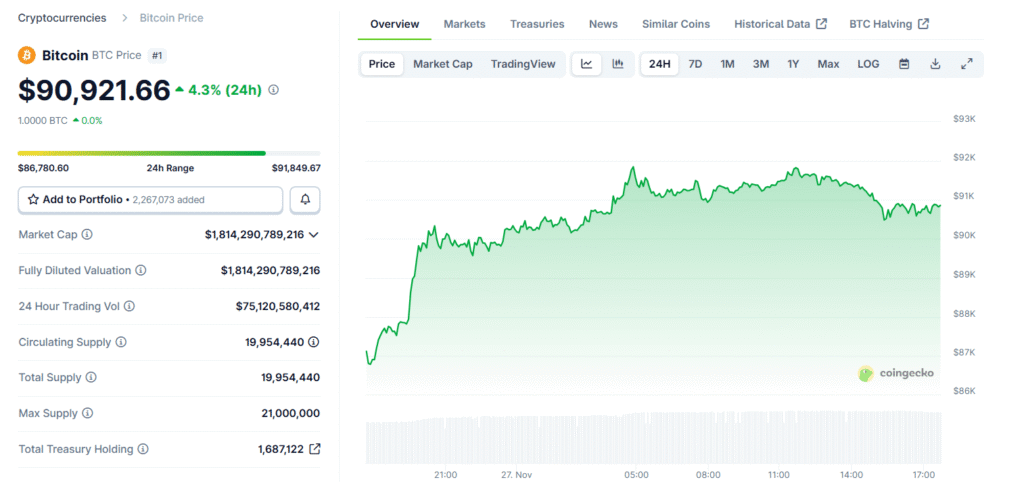Open the Treasuries tab

[x=537, y=24]
